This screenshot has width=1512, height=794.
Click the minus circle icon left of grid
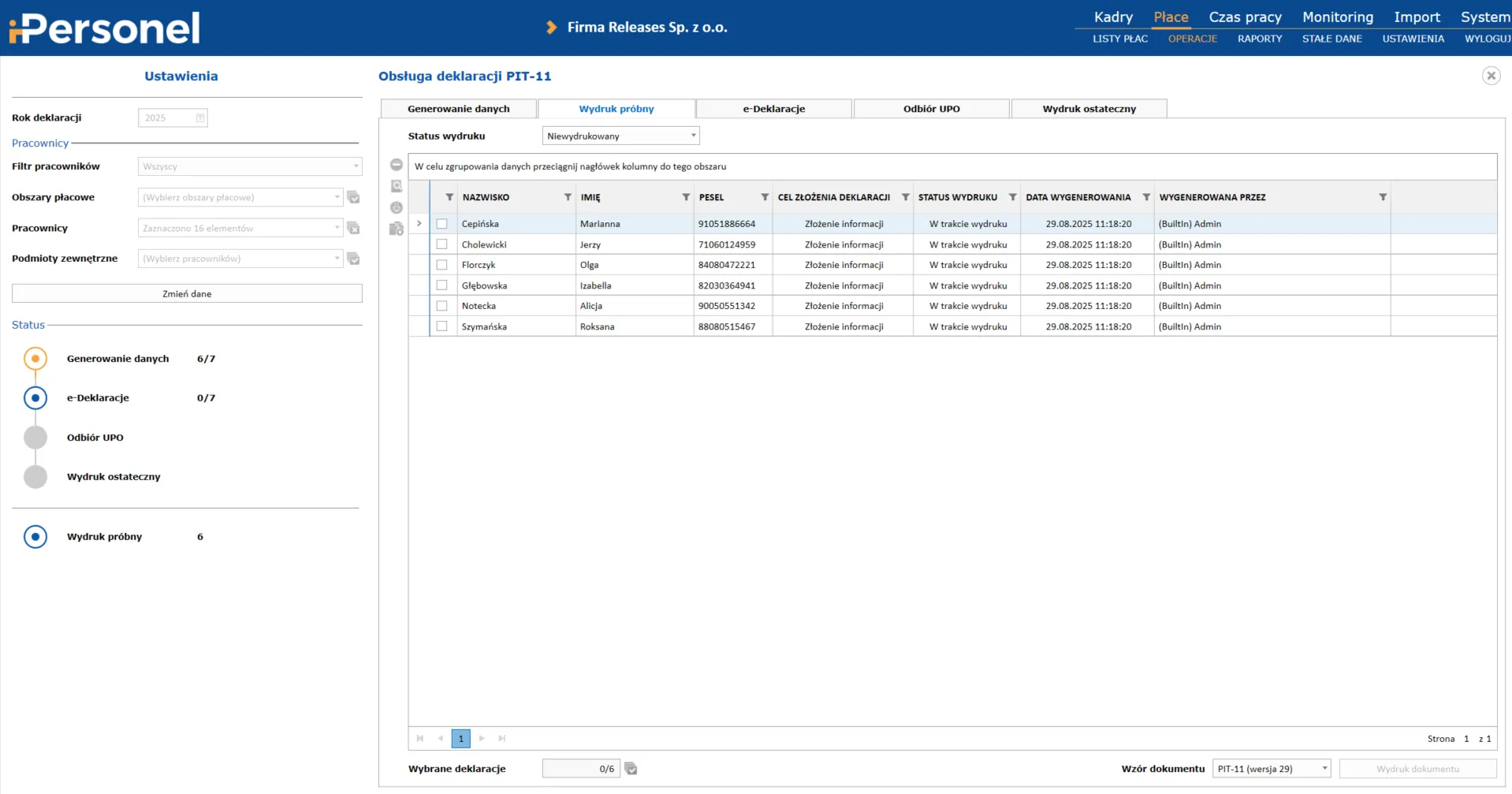pyautogui.click(x=397, y=165)
